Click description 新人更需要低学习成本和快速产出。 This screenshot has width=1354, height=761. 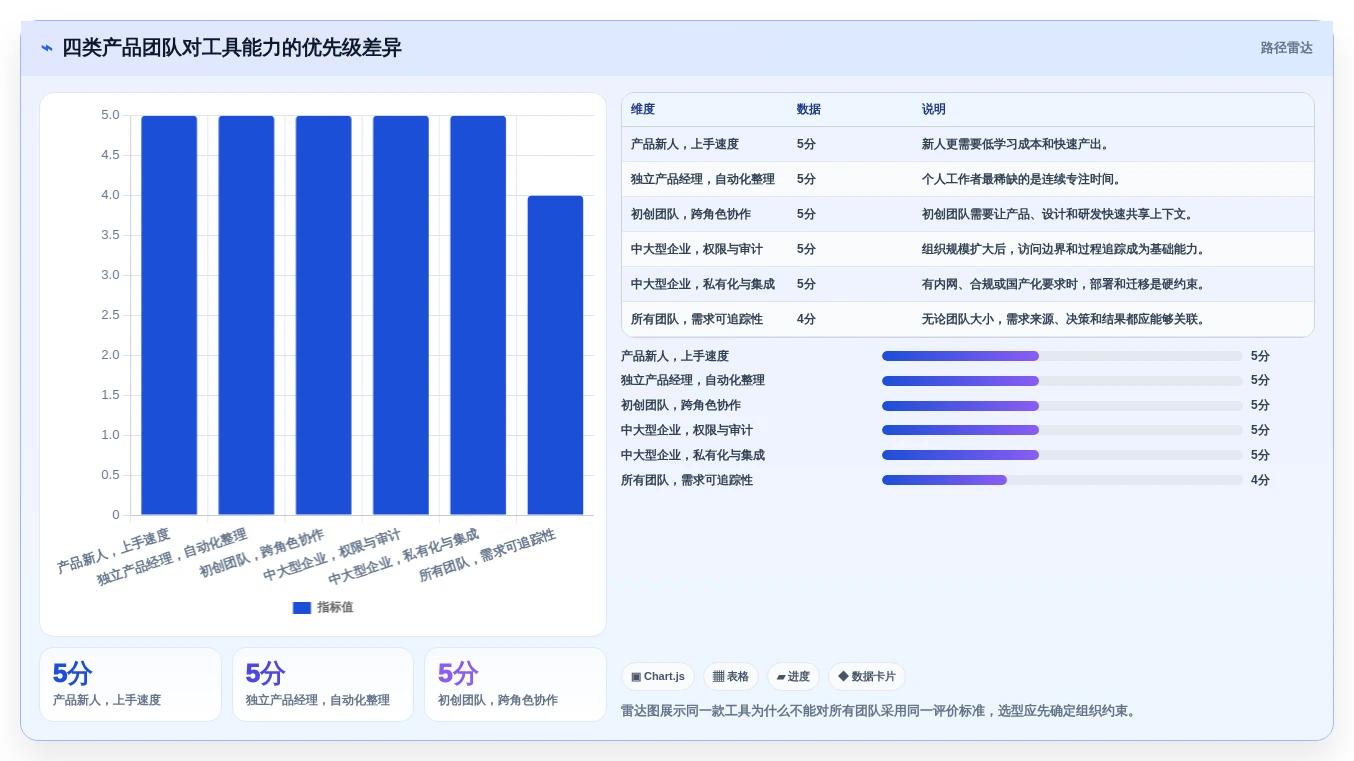pyautogui.click(x=1018, y=144)
